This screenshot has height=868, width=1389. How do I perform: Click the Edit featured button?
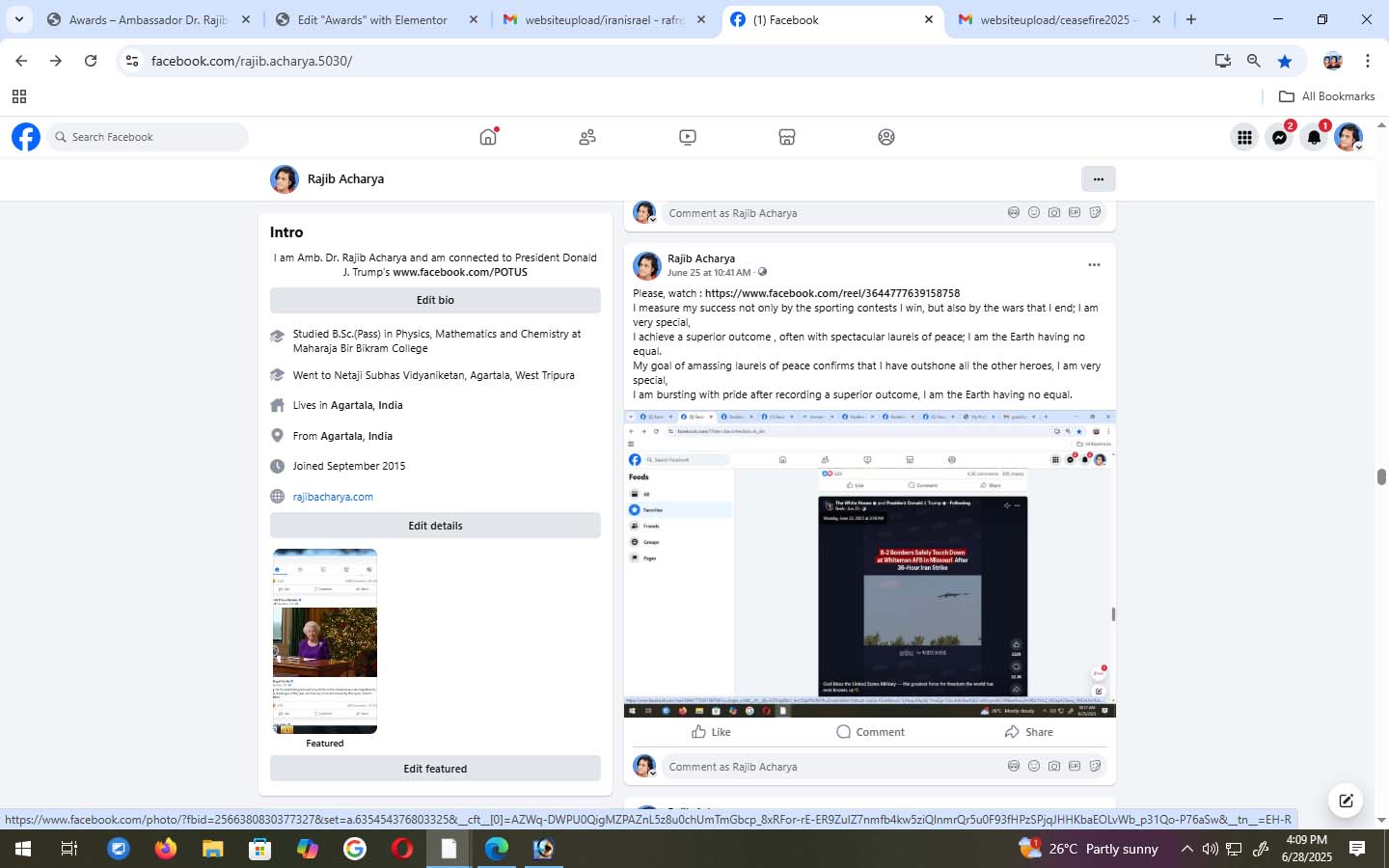point(435,769)
